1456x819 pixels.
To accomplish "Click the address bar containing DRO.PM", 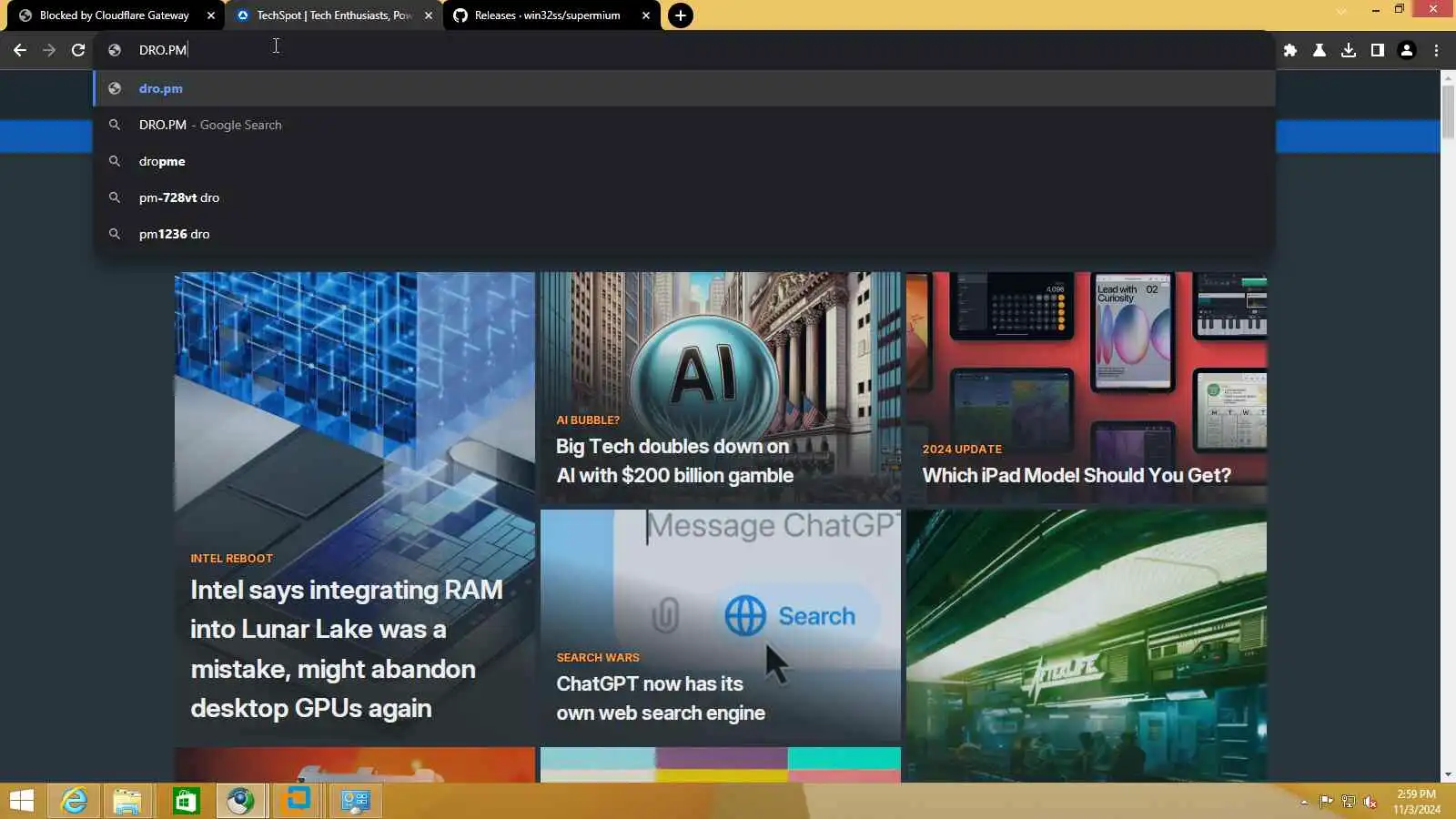I will (684, 50).
